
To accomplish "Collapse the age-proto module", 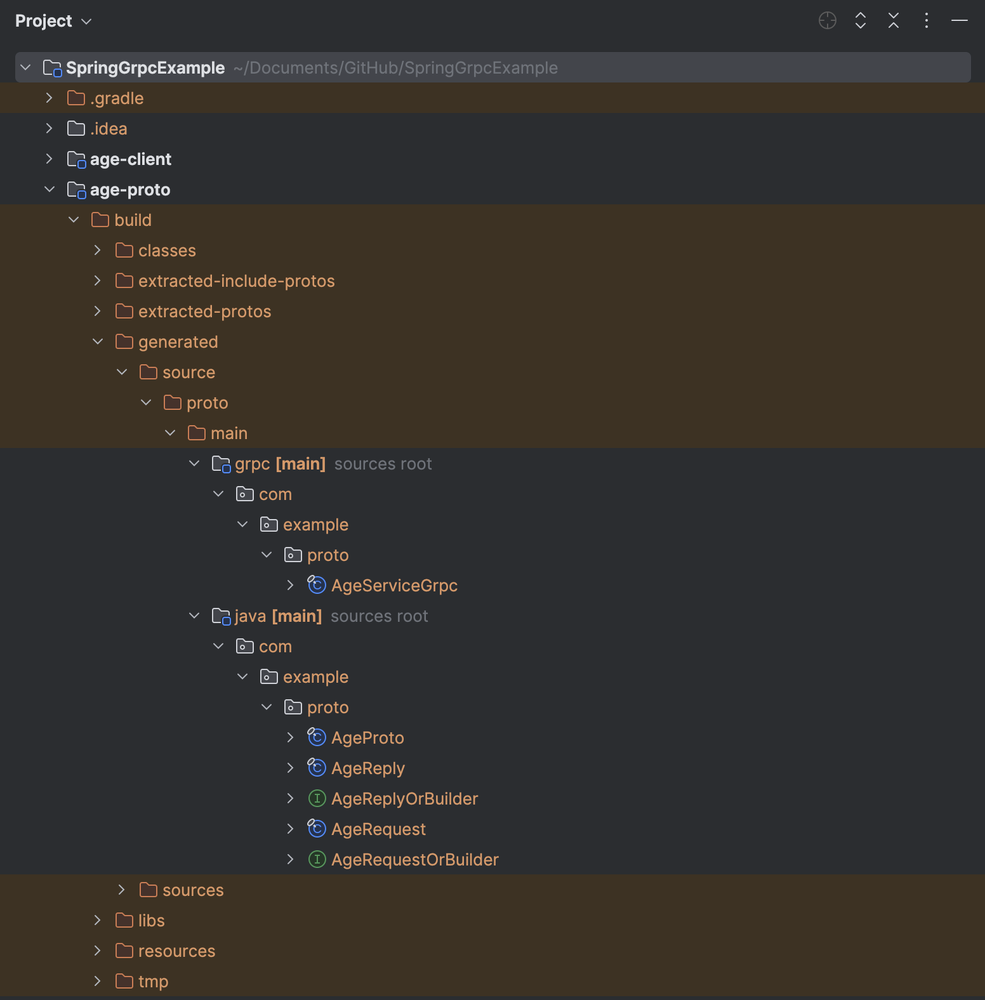I will tap(48, 189).
